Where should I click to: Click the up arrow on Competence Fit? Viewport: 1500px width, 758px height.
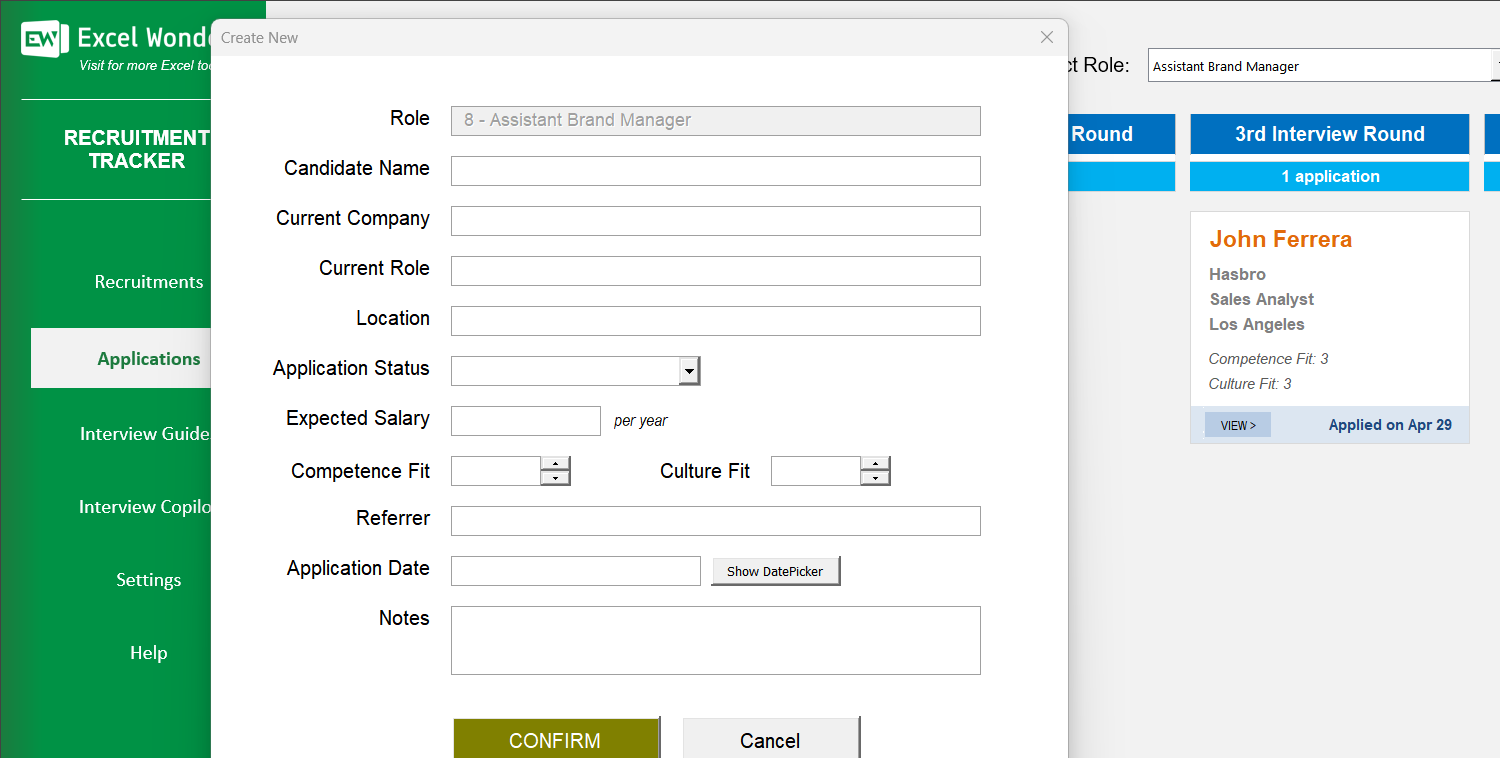[x=556, y=463]
